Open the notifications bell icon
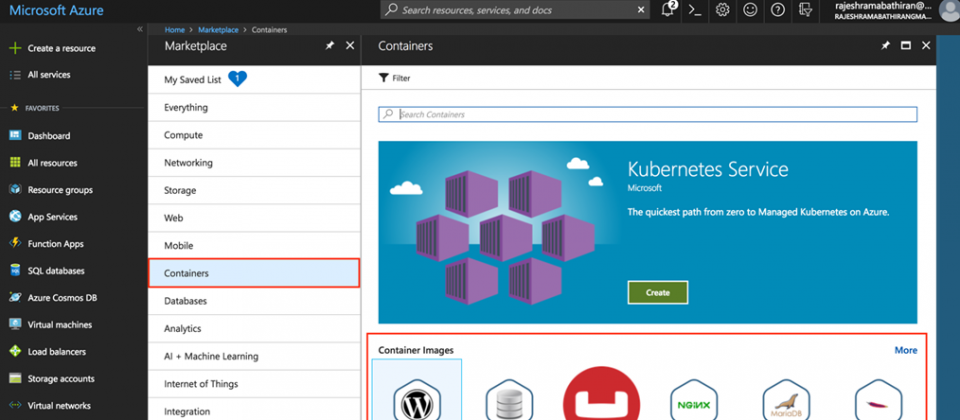The width and height of the screenshot is (960, 420). coord(669,10)
